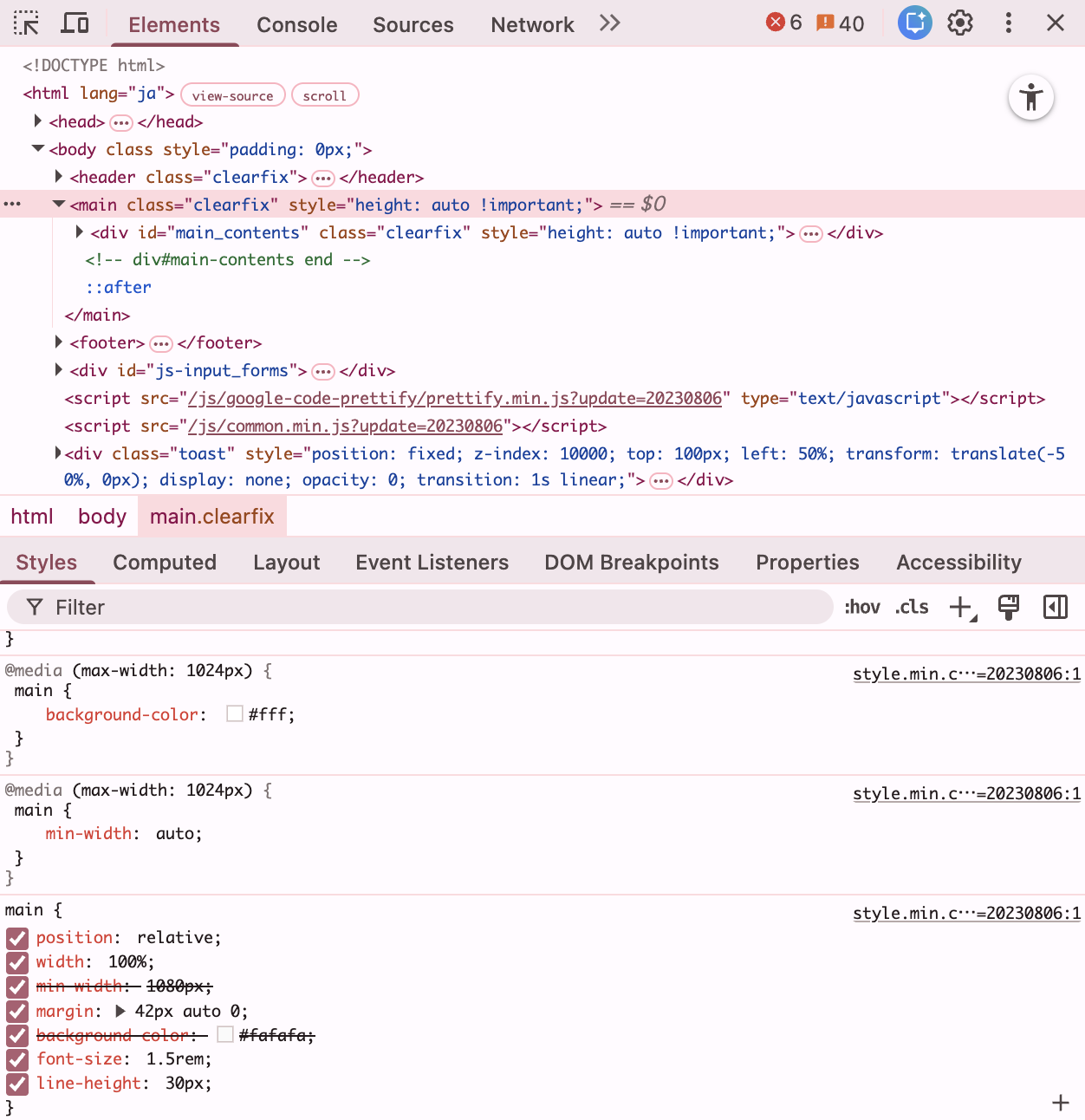Screen dimensions: 1085x1120
Task: Open the errors count indicator
Action: [784, 23]
